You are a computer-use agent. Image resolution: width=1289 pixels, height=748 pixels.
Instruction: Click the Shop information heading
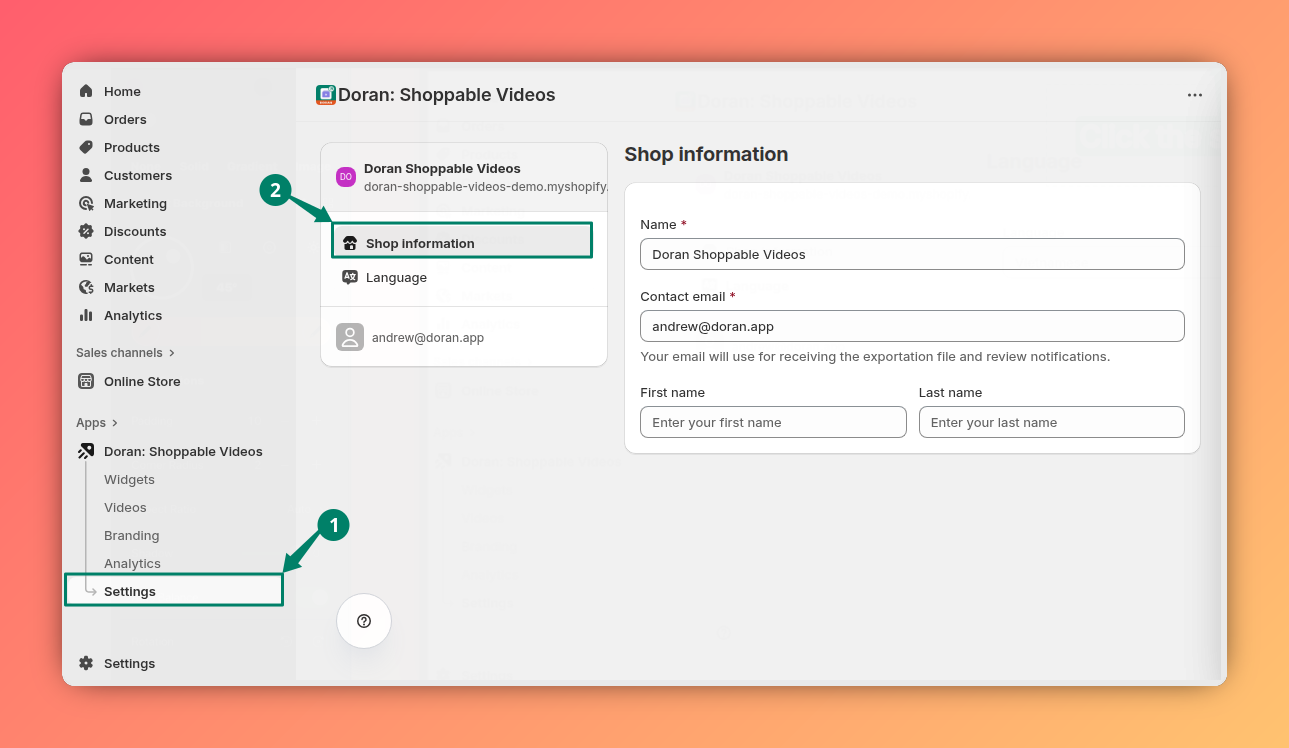706,154
